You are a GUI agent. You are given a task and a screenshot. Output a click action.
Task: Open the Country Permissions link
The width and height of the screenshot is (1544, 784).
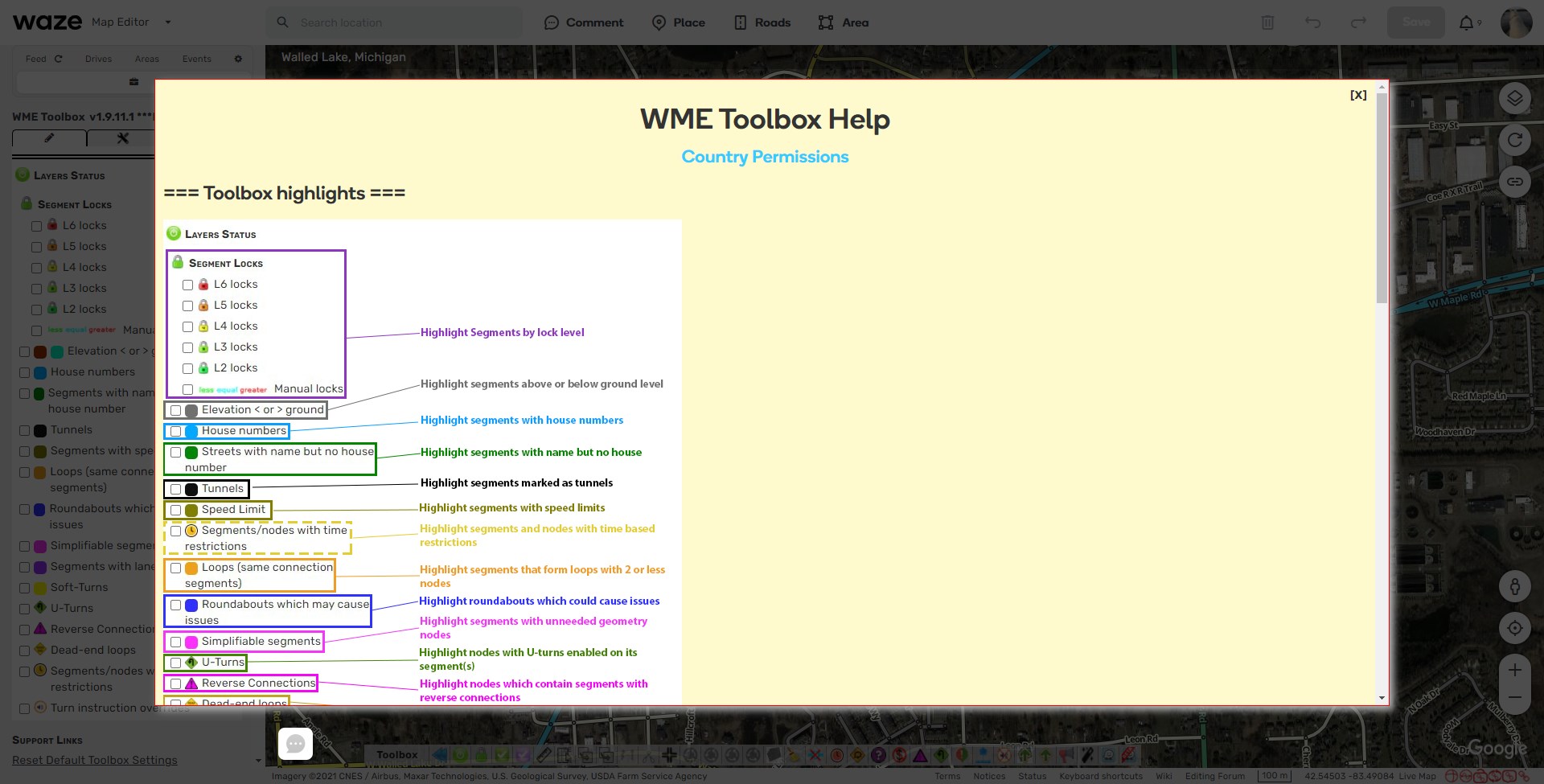[765, 157]
